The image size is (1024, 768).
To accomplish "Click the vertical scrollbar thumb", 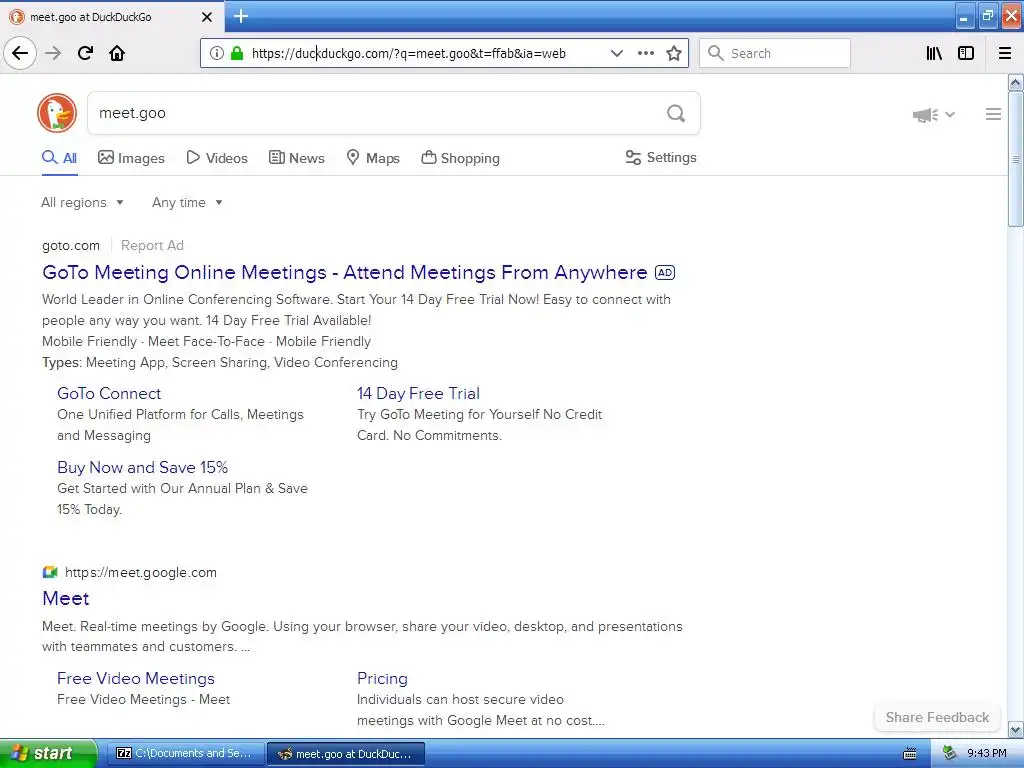I will (x=1016, y=159).
